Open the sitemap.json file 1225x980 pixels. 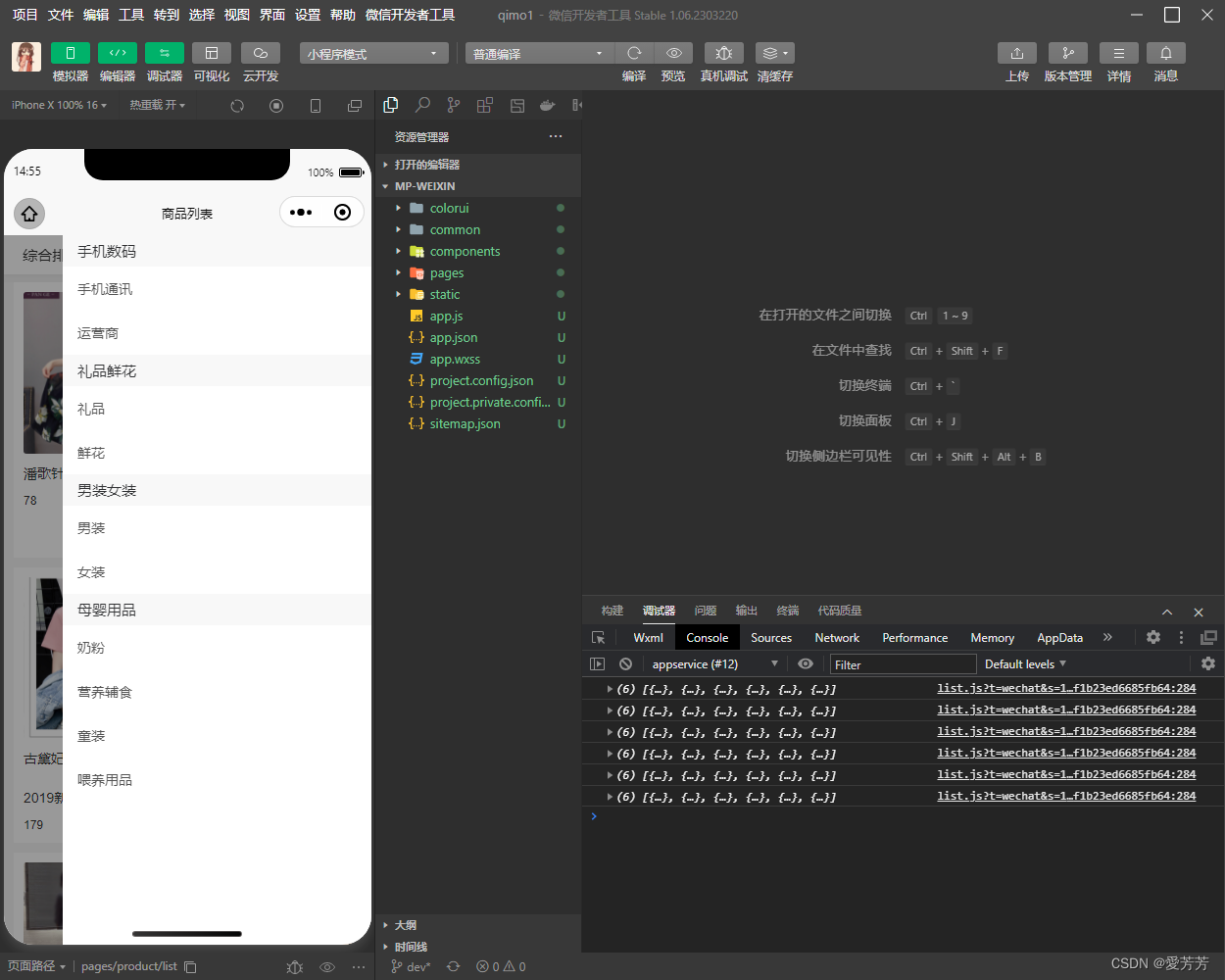click(x=478, y=423)
